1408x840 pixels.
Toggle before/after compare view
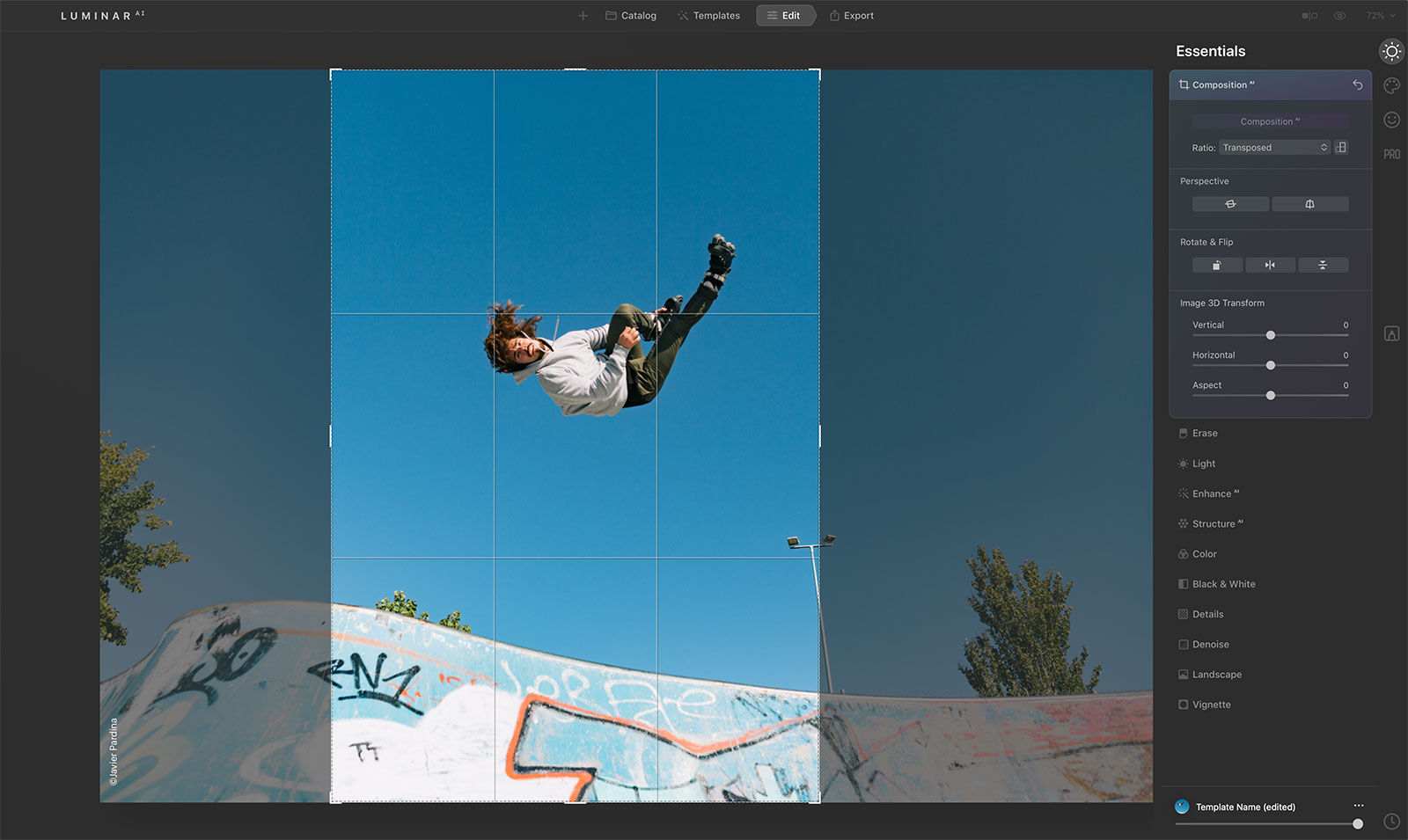(x=1309, y=16)
